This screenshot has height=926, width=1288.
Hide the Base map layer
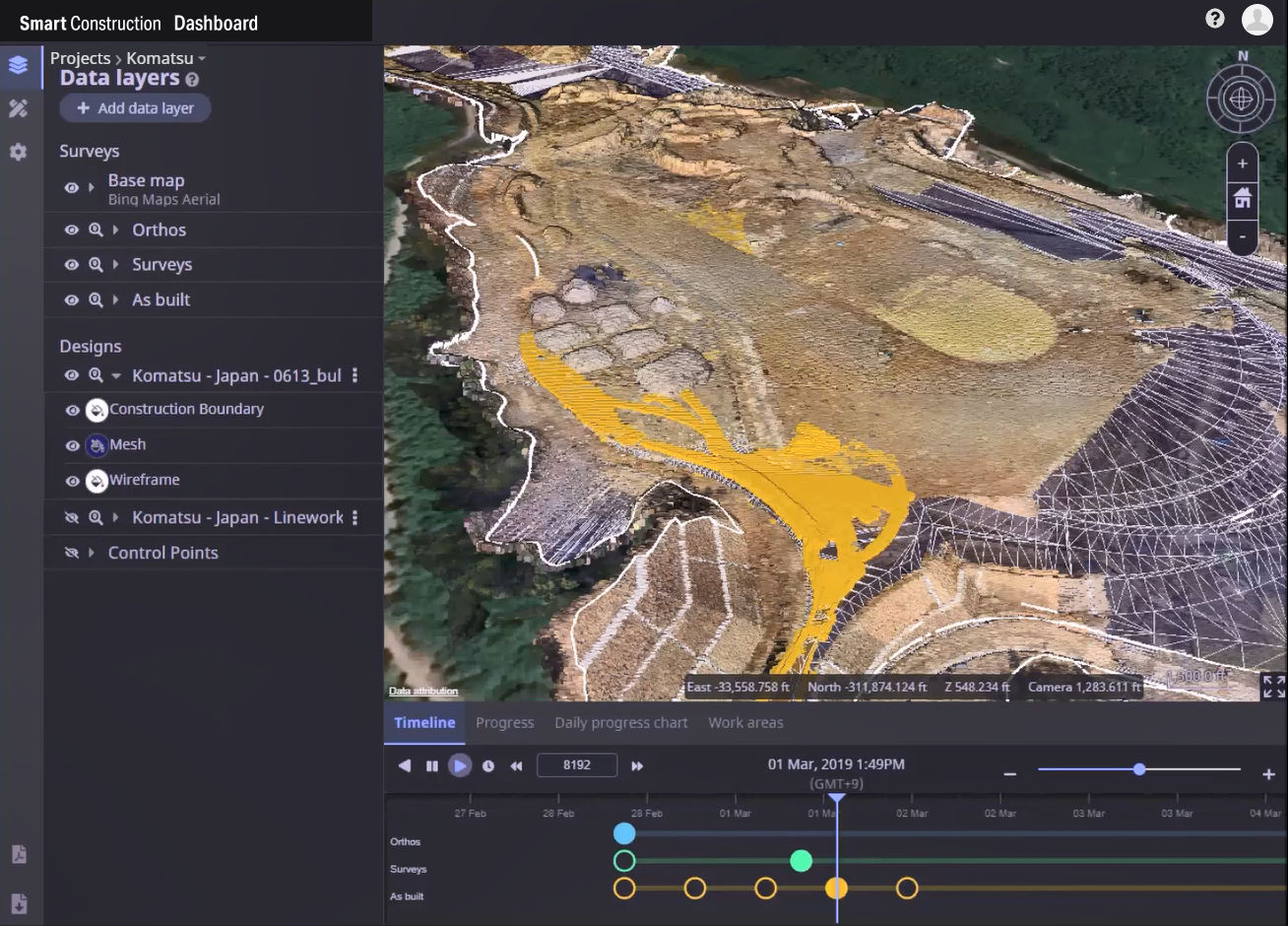[x=71, y=187]
